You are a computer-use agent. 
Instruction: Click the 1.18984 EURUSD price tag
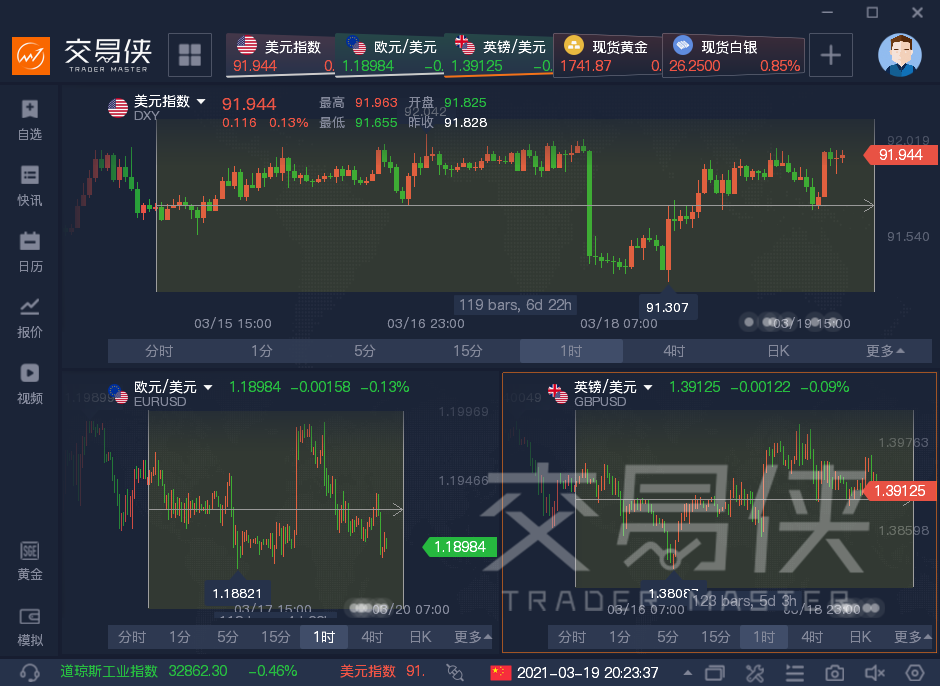[460, 547]
